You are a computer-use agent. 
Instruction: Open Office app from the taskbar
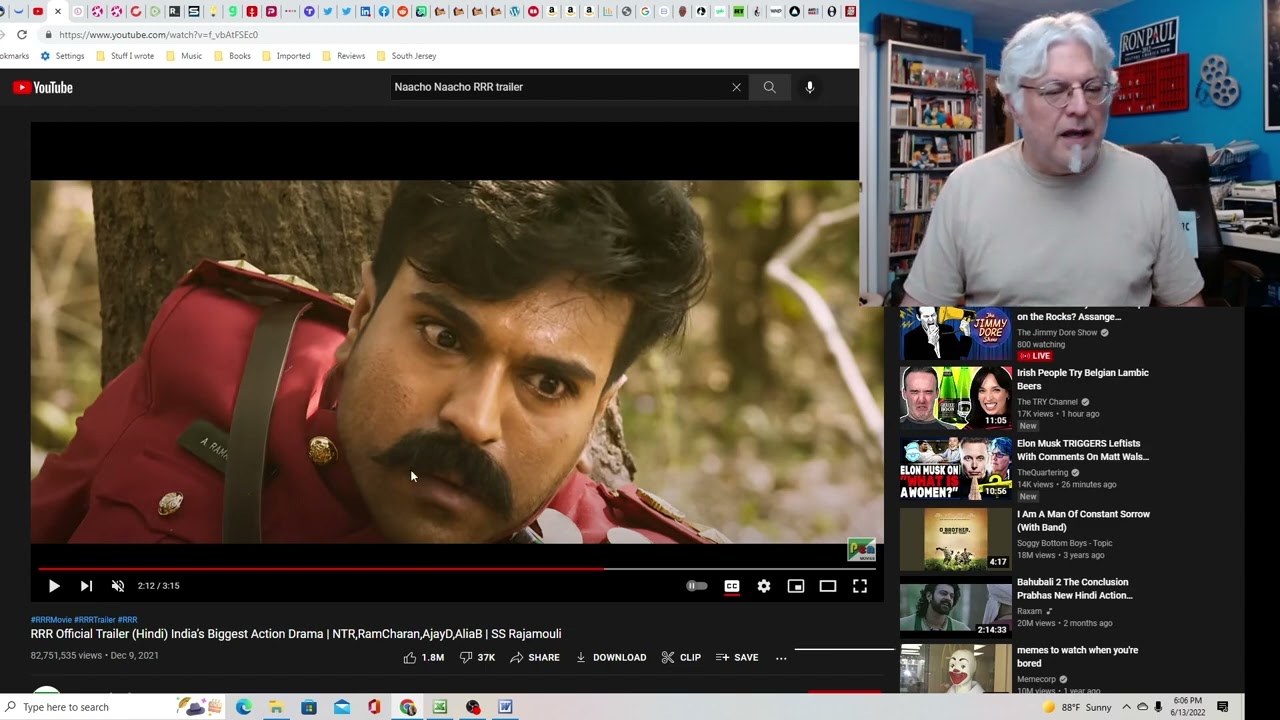coord(374,707)
